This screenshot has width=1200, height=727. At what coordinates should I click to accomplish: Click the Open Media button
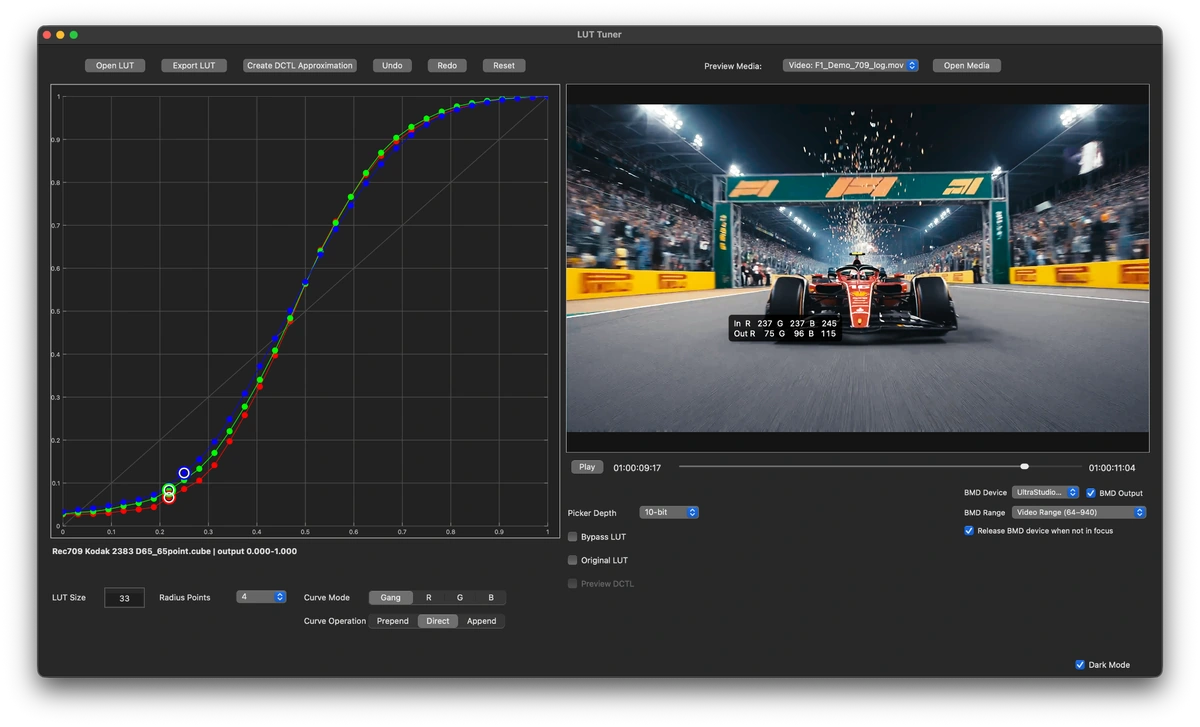pos(967,66)
